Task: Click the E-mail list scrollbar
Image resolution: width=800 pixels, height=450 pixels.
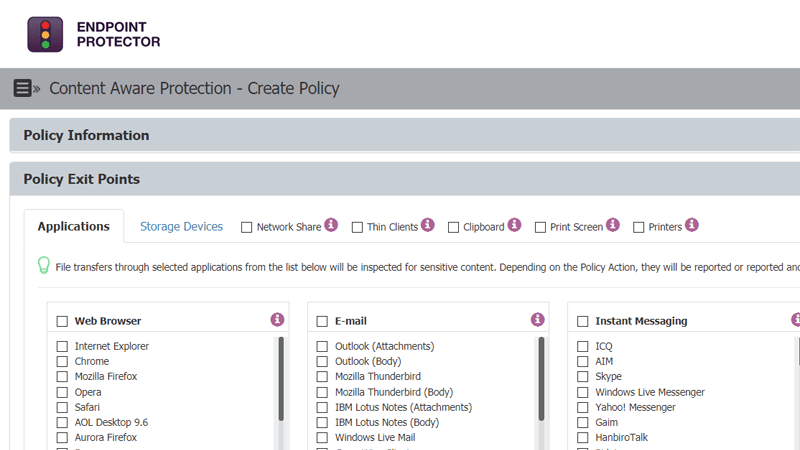Action: coord(541,379)
